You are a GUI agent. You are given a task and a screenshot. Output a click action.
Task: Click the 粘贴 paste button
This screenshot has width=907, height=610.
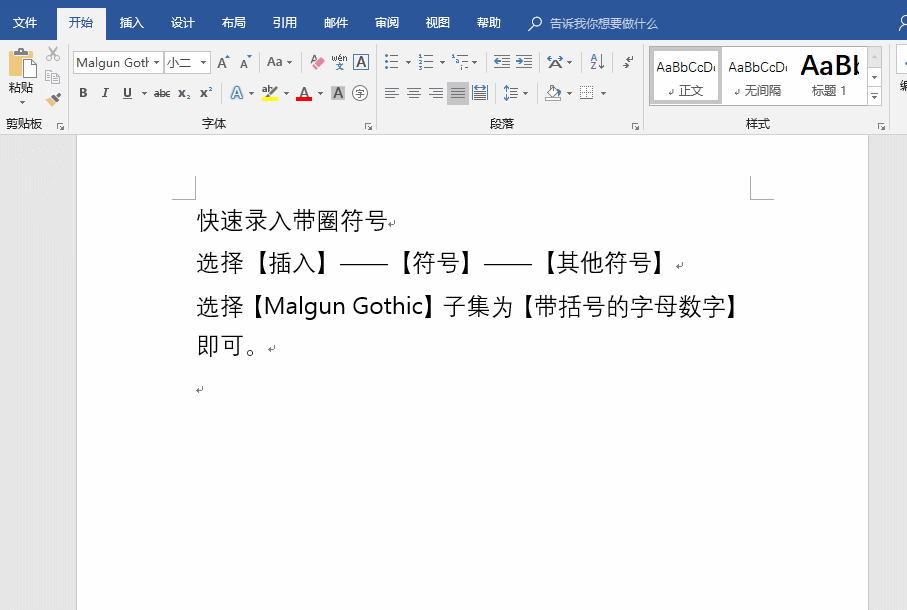(21, 73)
